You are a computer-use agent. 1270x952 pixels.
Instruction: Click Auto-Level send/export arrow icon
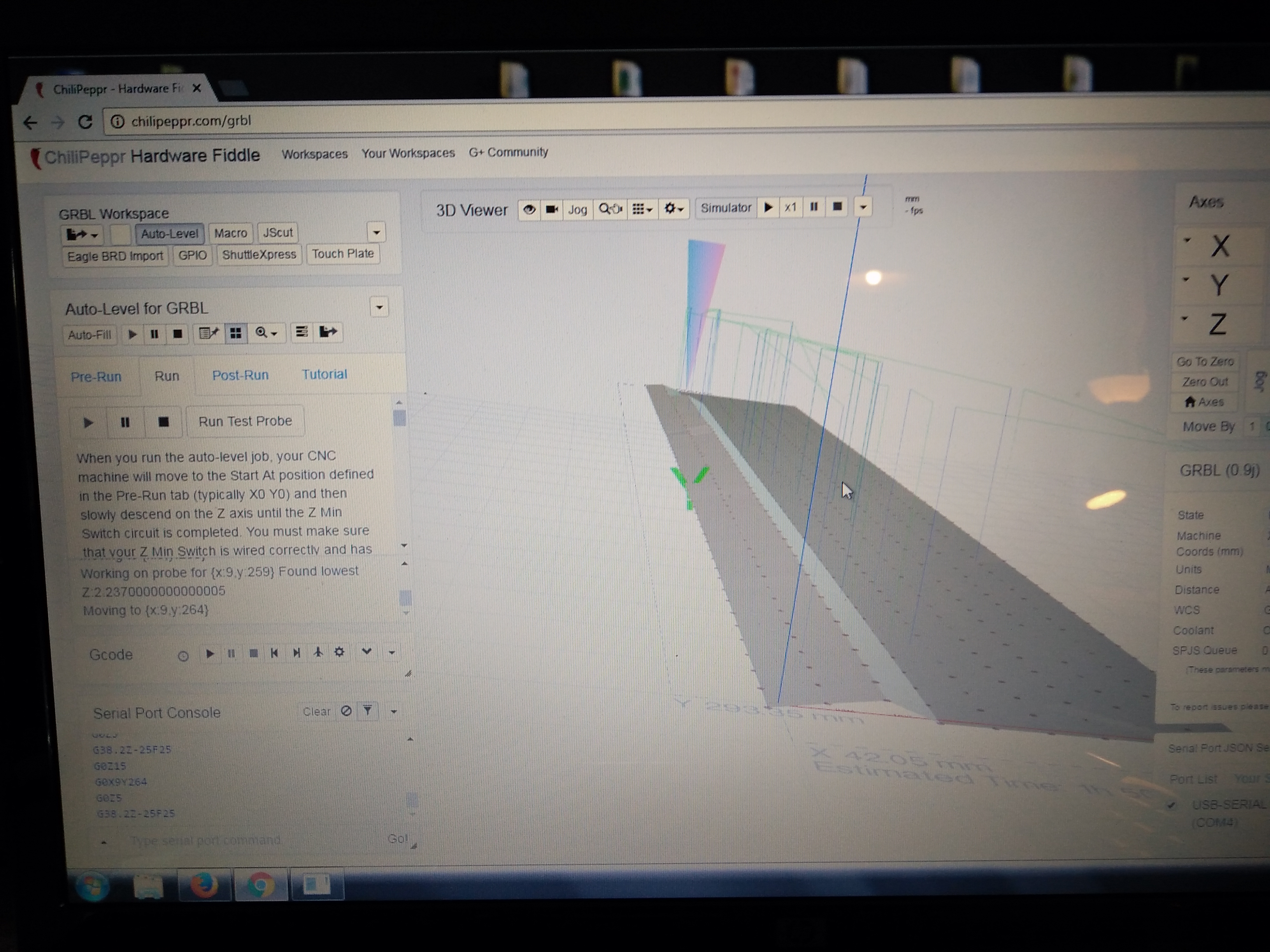(328, 332)
